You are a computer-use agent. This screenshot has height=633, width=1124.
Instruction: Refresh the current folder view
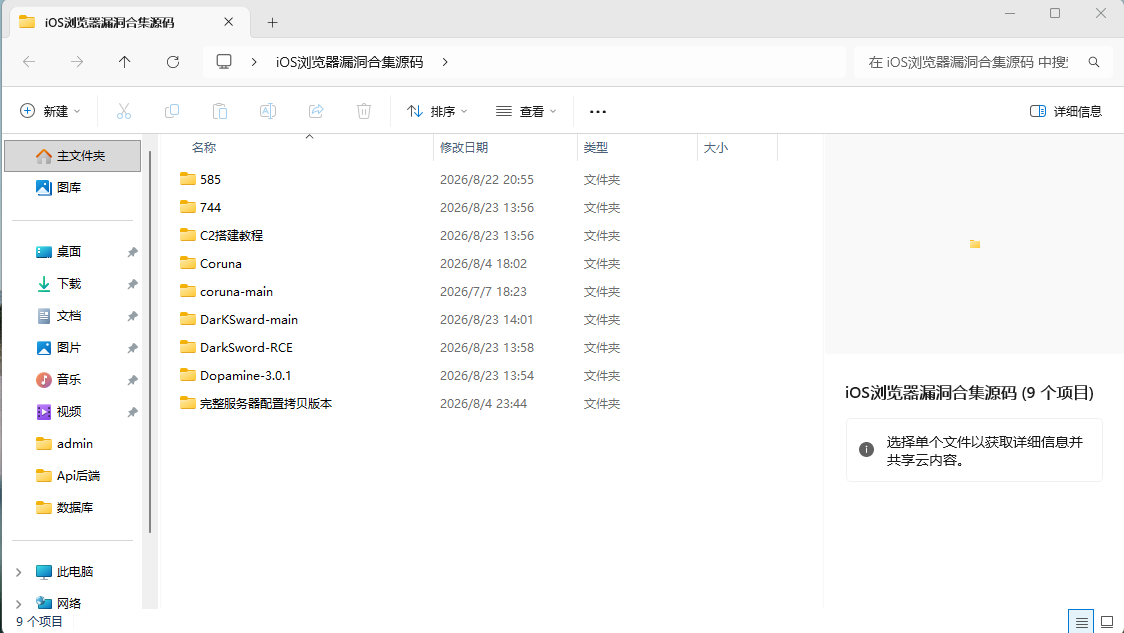pyautogui.click(x=173, y=62)
